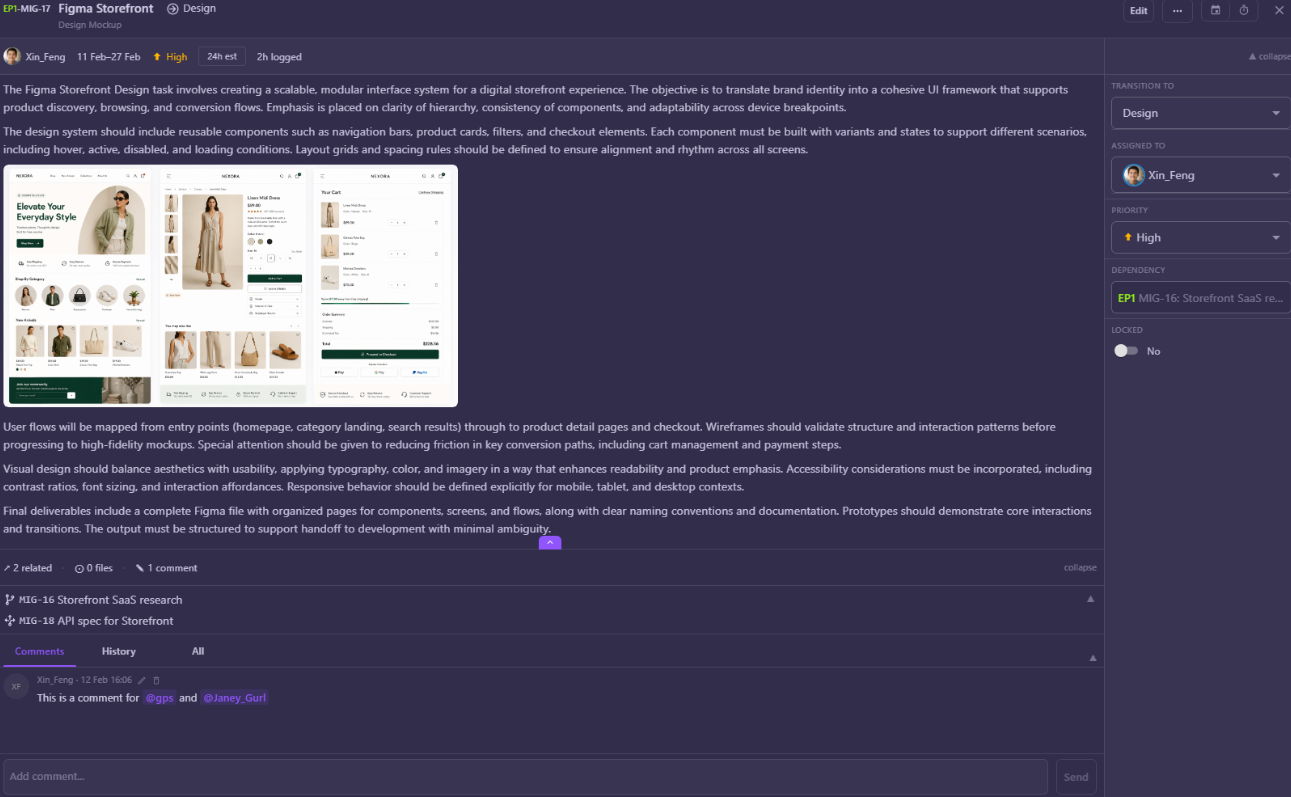Open the Transition To dropdown showing Design
Image resolution: width=1291 pixels, height=797 pixels.
tap(1199, 113)
